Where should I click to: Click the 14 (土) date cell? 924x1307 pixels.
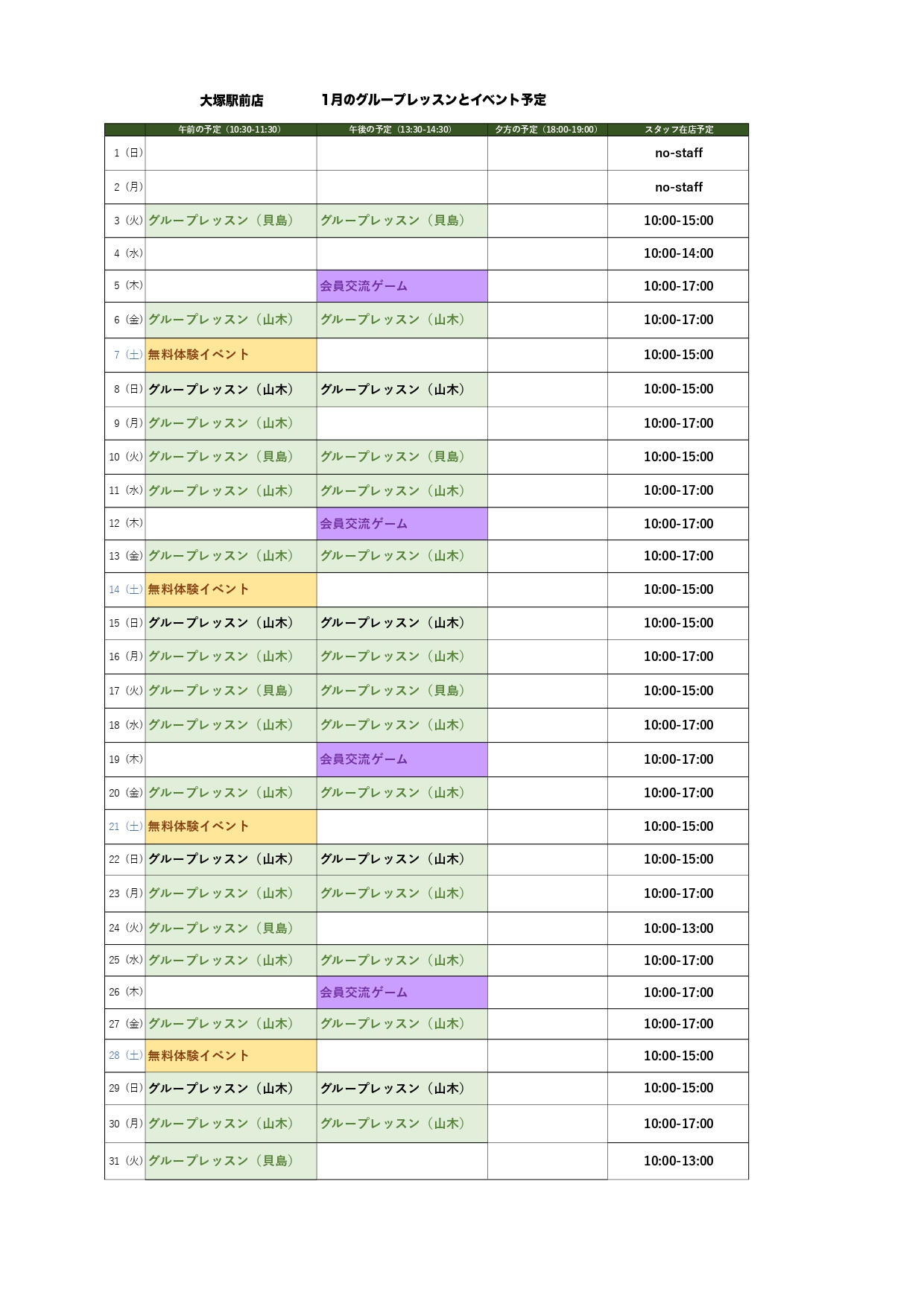(125, 589)
